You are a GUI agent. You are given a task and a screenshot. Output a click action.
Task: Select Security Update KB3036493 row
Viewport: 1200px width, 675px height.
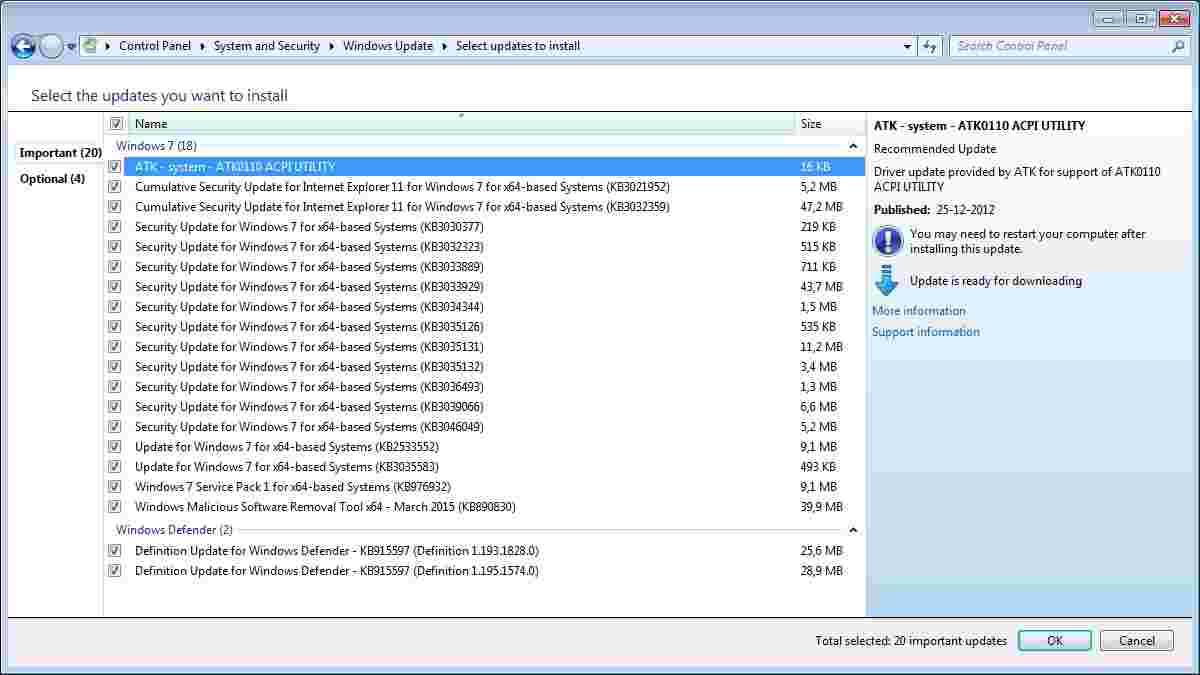(485, 387)
